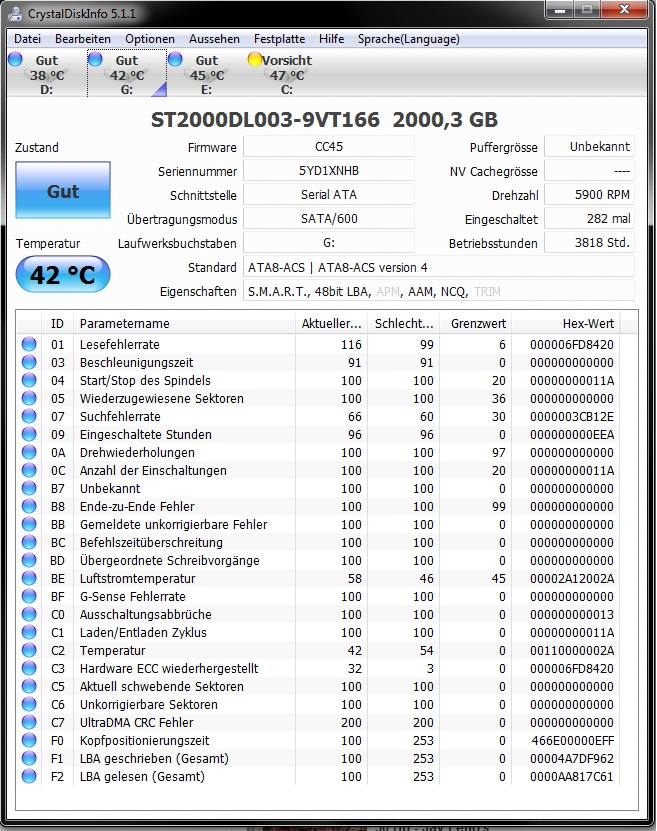657x831 pixels.
Task: Open the Sprache(Language) menu
Action: tap(409, 39)
